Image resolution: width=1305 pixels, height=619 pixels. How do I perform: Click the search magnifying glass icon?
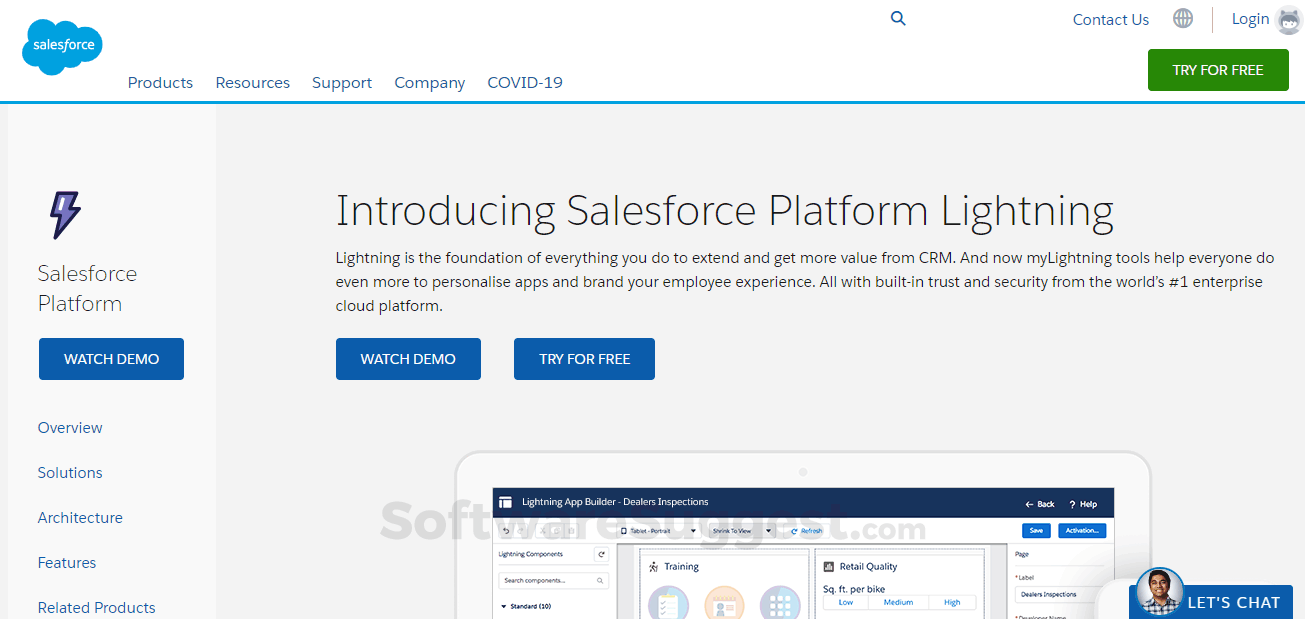point(897,18)
